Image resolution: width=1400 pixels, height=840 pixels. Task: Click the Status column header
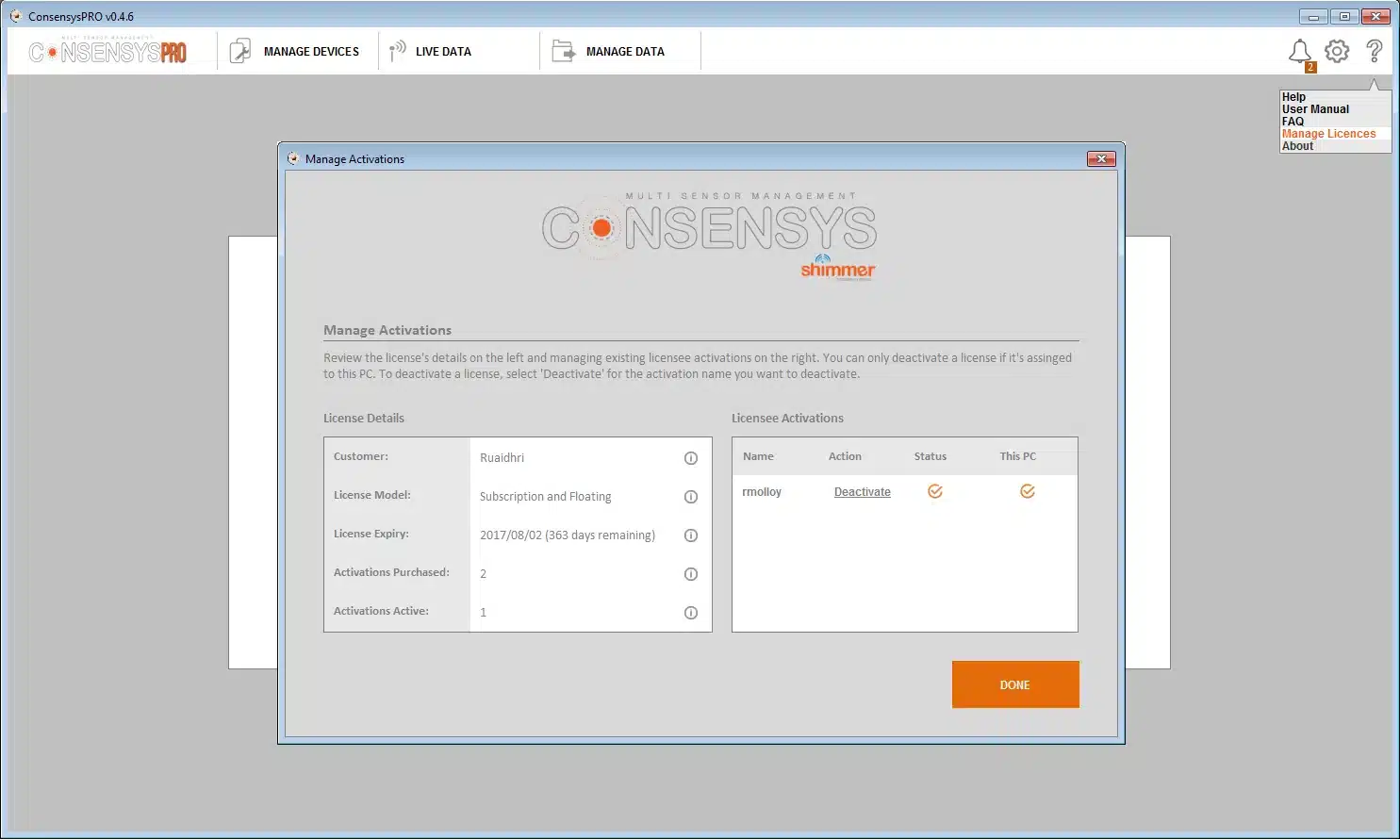(930, 456)
